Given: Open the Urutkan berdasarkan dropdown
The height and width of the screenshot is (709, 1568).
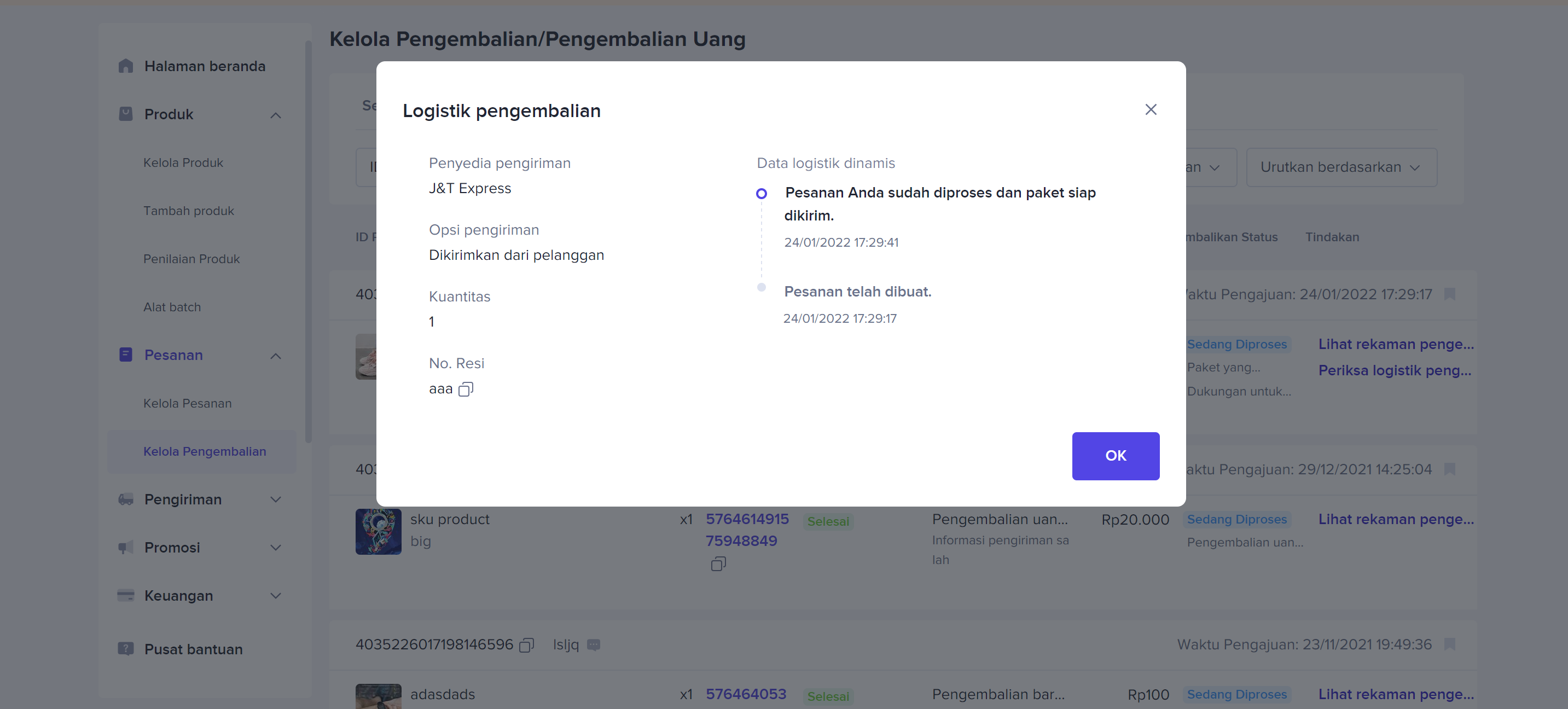Looking at the screenshot, I should [1341, 167].
